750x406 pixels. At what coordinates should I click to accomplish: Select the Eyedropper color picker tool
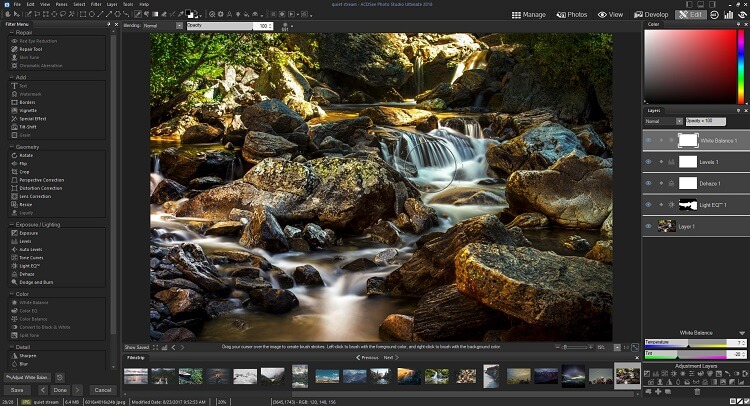coord(181,14)
